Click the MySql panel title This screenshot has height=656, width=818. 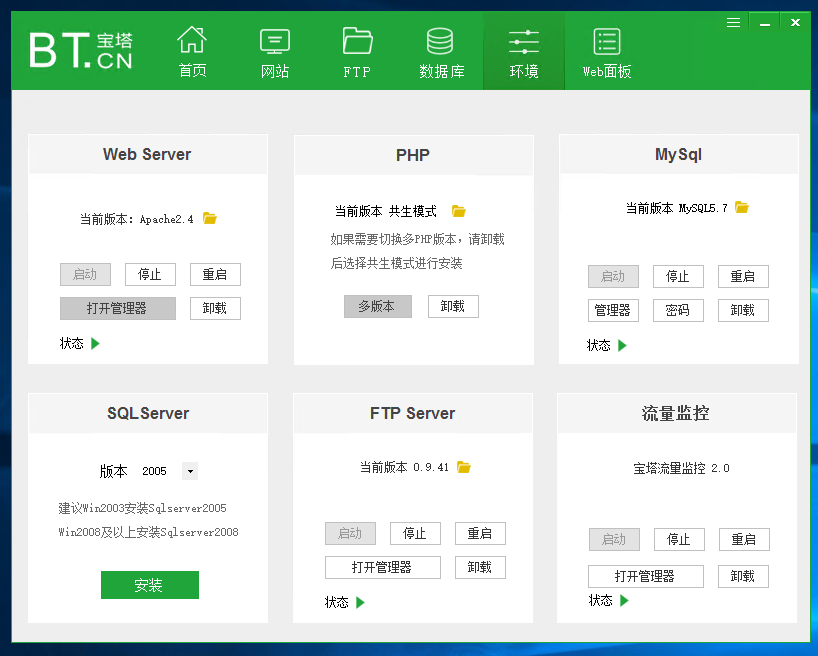(x=678, y=154)
